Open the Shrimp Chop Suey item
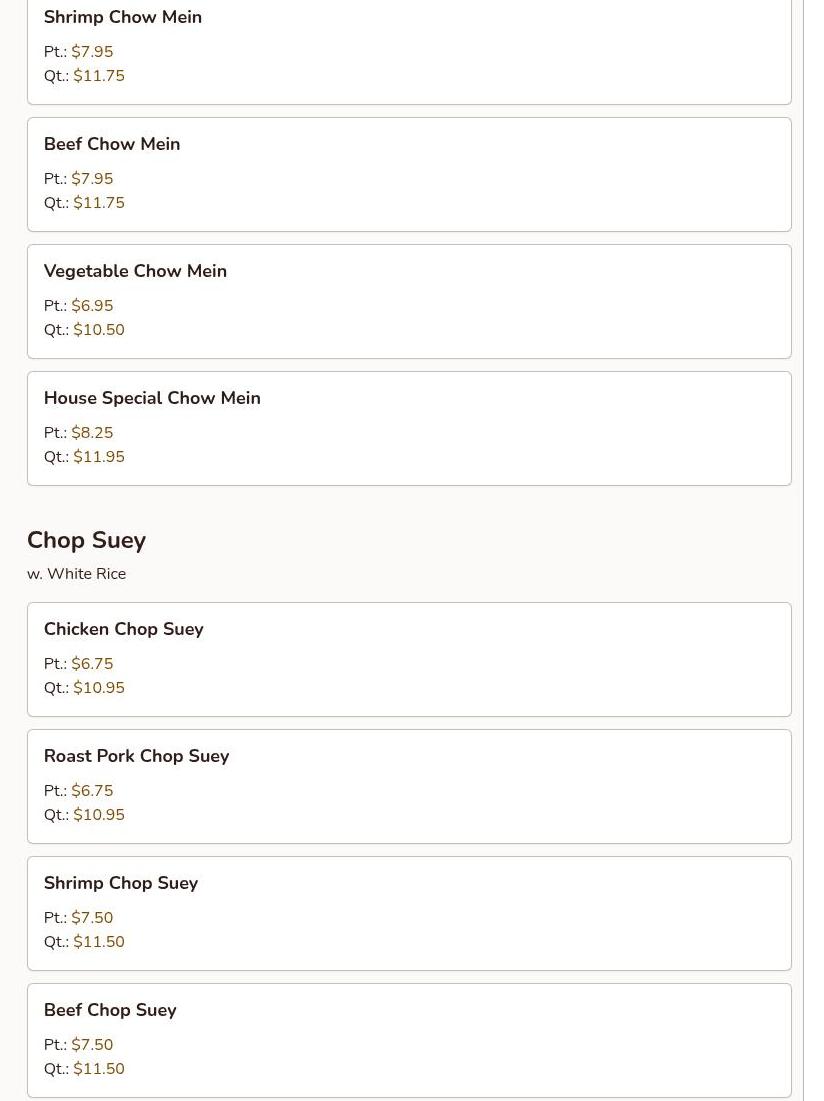The height and width of the screenshot is (1101, 824). point(121,883)
